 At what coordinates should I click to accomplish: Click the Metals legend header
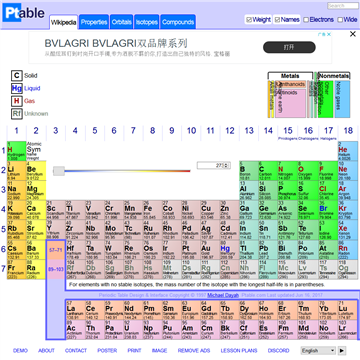click(290, 76)
